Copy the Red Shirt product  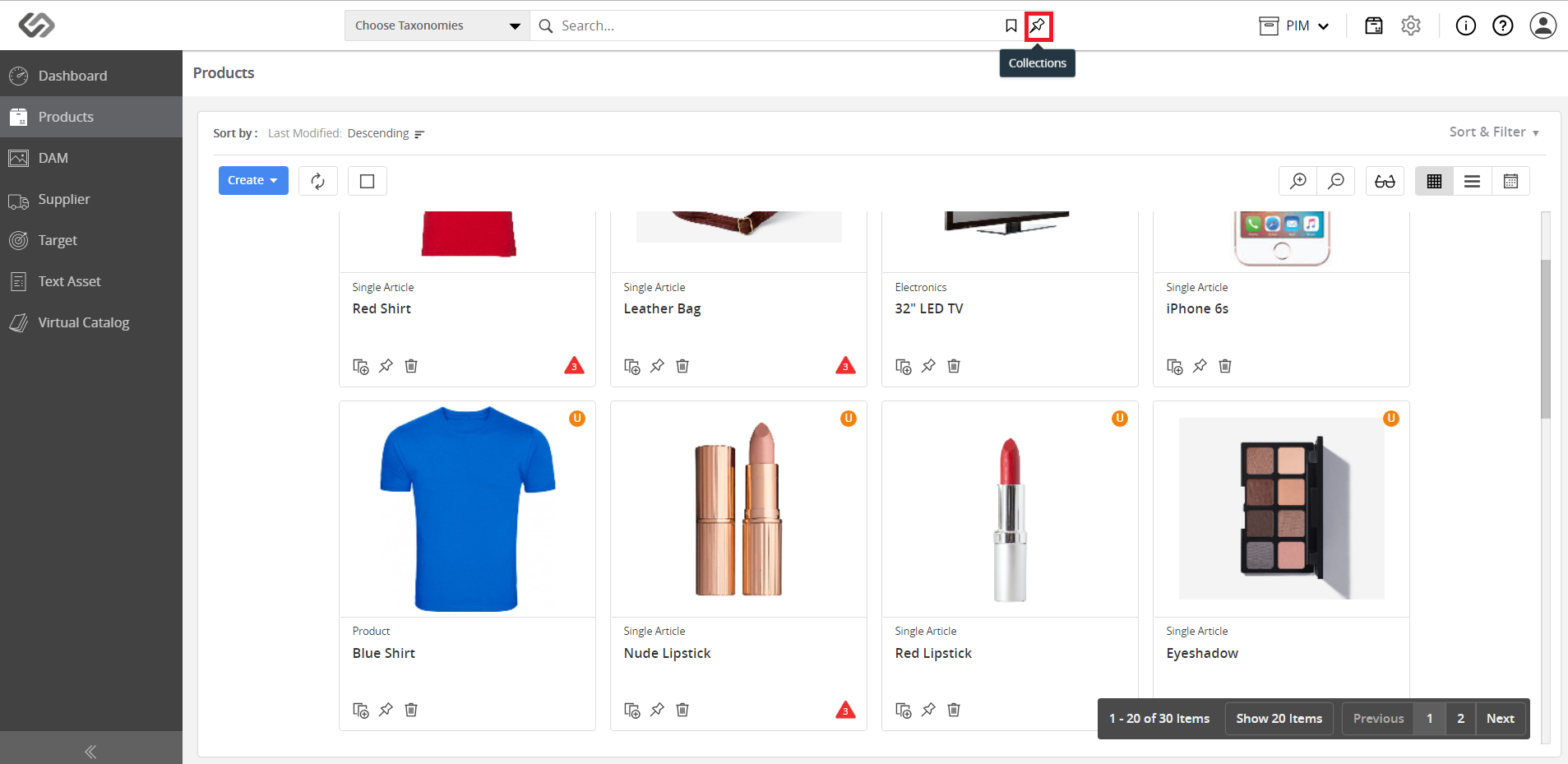361,366
